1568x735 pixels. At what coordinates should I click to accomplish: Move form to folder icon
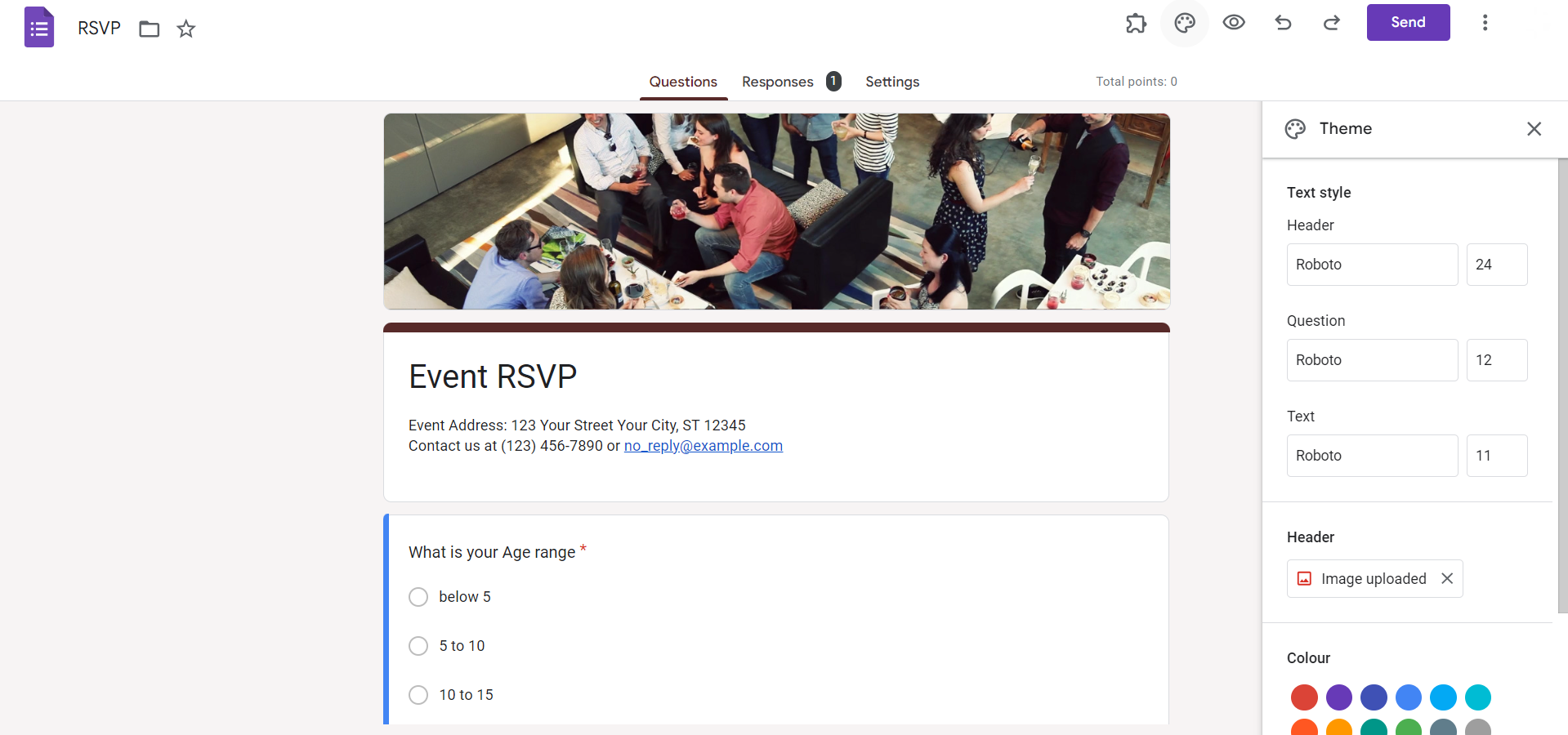(149, 29)
